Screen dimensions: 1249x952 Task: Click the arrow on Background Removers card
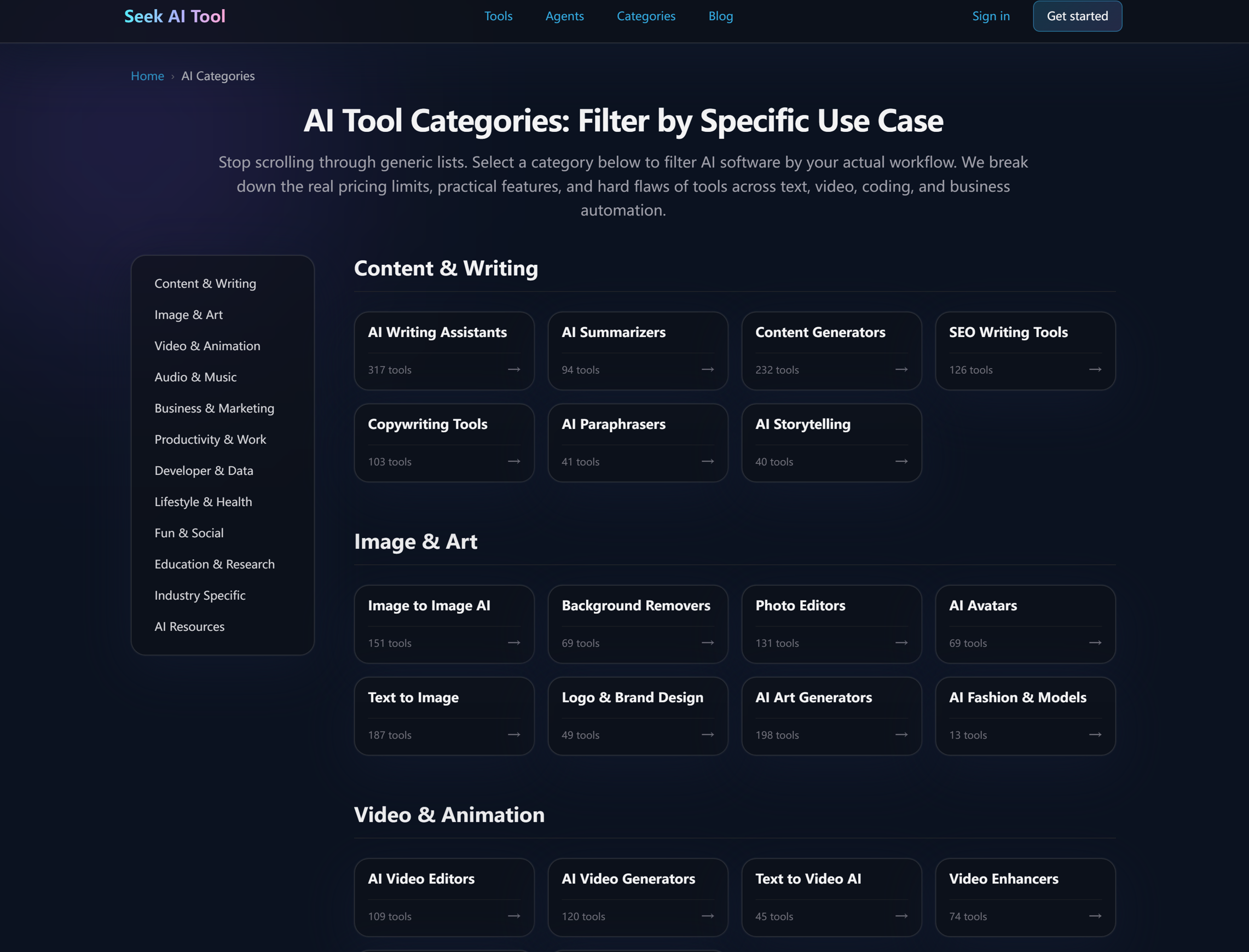(x=708, y=642)
